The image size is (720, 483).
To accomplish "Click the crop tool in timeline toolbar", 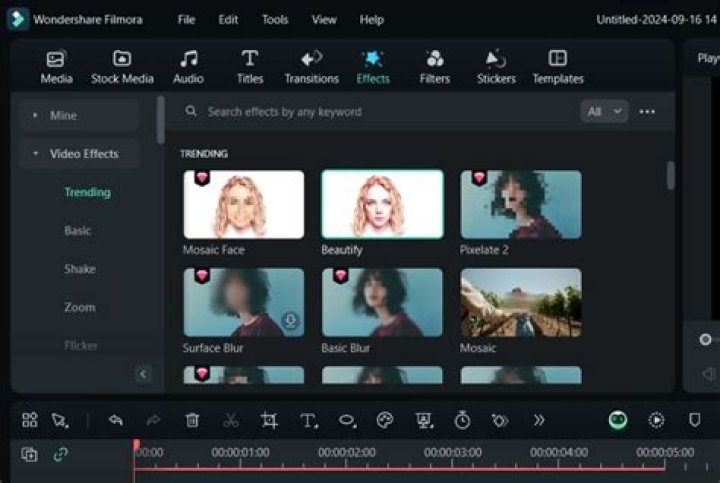I will [269, 420].
